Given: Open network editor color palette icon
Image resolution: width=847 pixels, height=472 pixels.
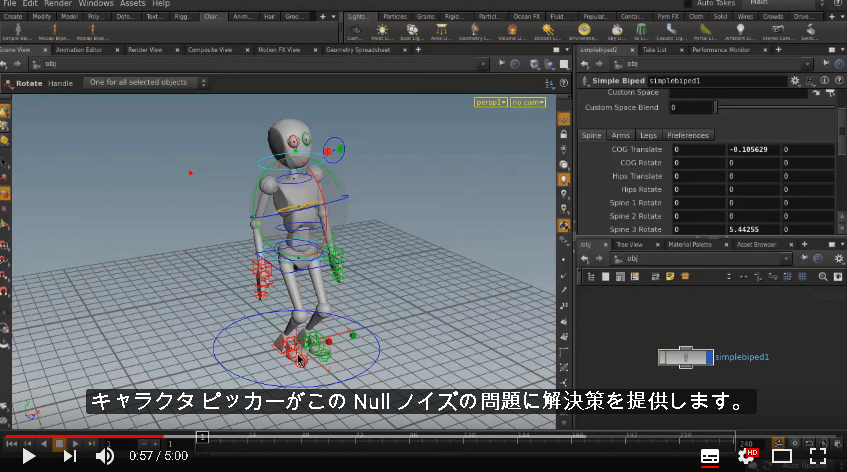Looking at the screenshot, I should [x=635, y=277].
